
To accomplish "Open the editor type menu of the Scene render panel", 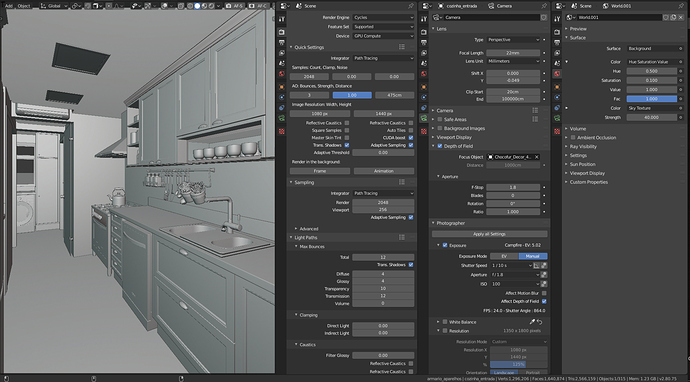I will click(285, 6).
